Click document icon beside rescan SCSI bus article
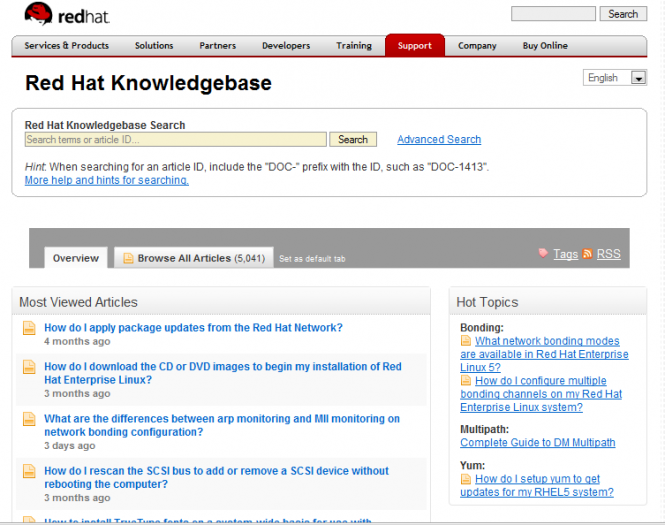Image resolution: width=665 pixels, height=525 pixels. click(29, 471)
